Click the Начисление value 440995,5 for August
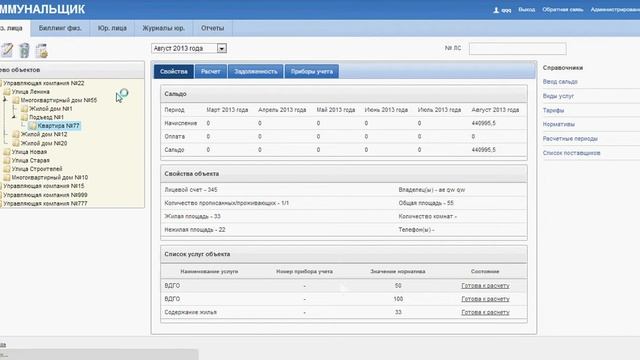 [484, 123]
